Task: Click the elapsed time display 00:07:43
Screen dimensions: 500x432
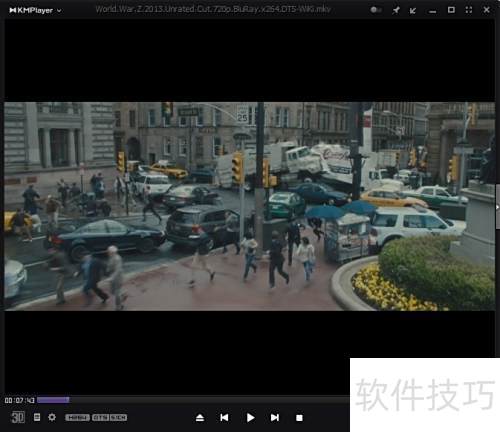Action: [x=20, y=400]
